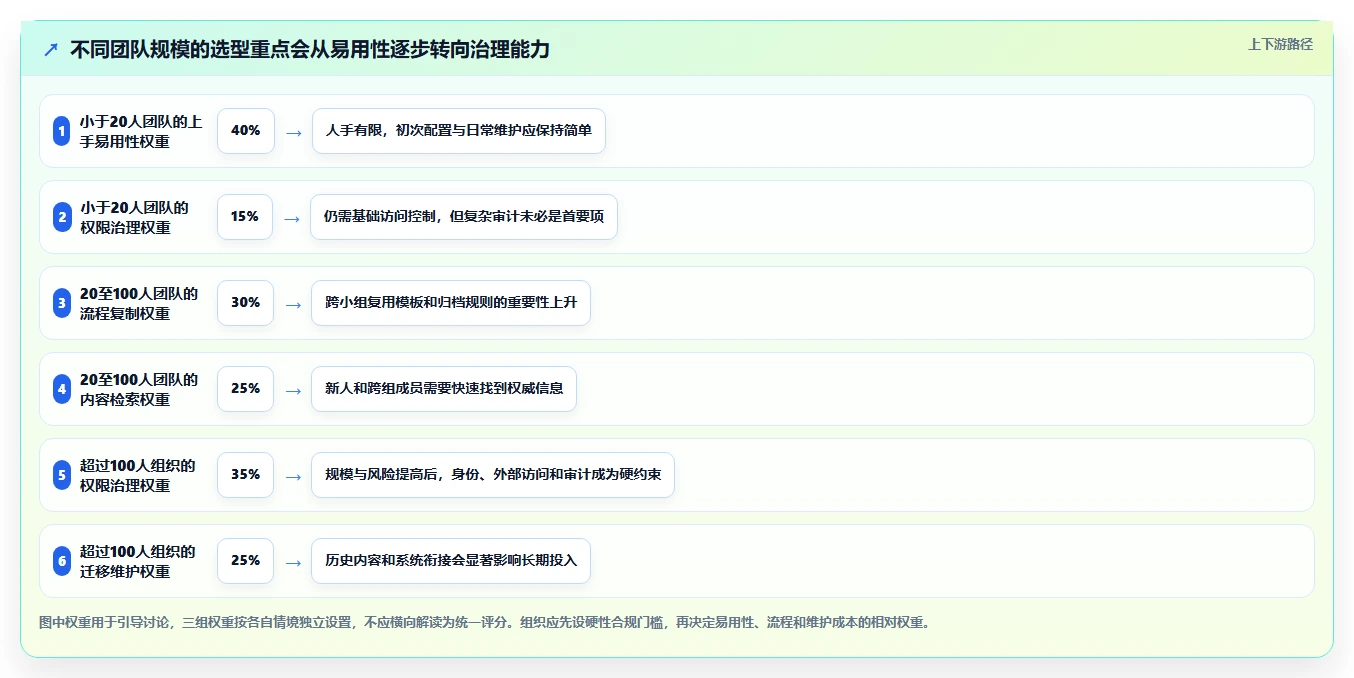Select number badge 6
Image resolution: width=1354 pixels, height=678 pixels.
[62, 561]
